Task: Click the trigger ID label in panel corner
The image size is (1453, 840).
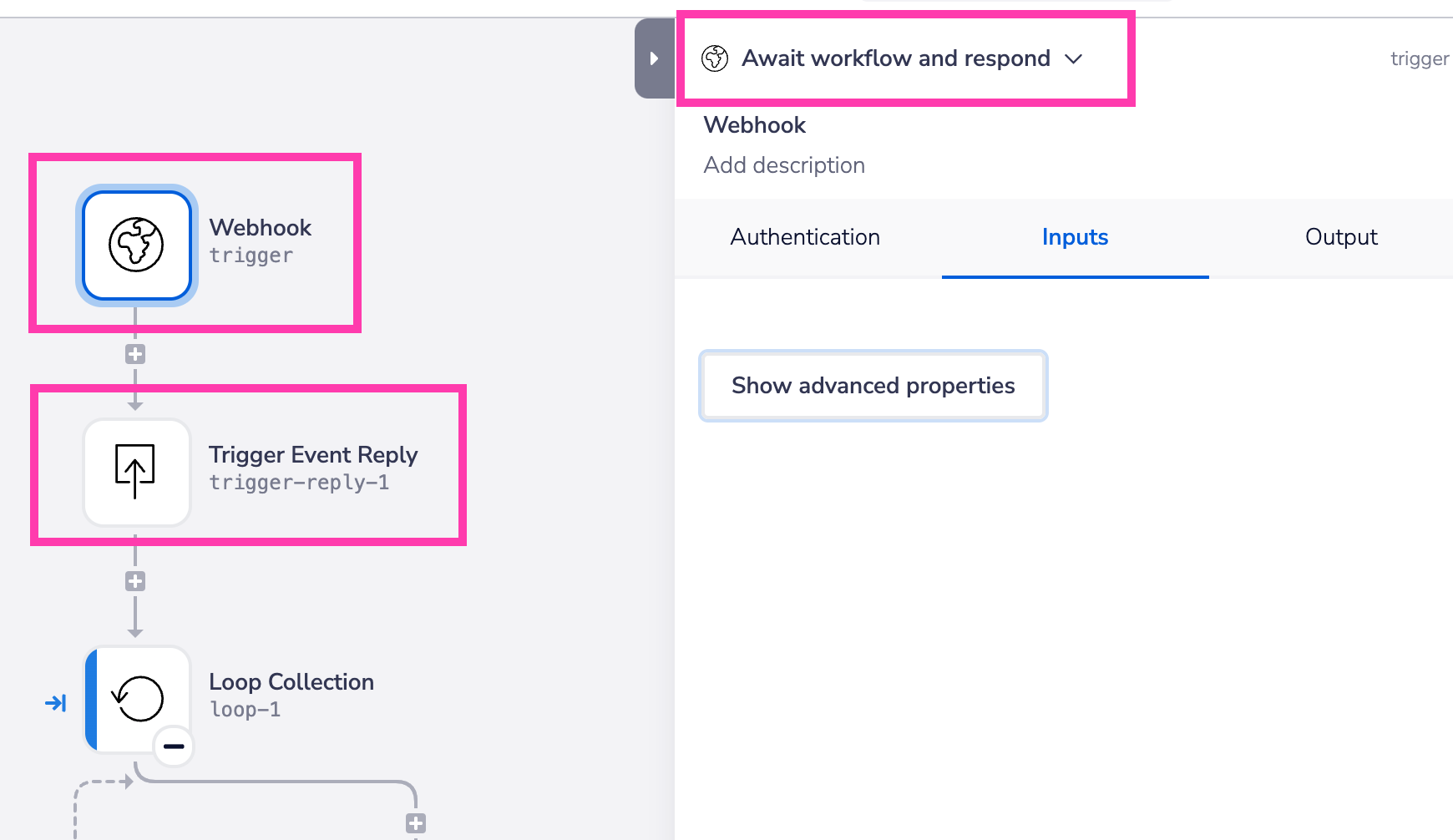Action: point(1419,58)
